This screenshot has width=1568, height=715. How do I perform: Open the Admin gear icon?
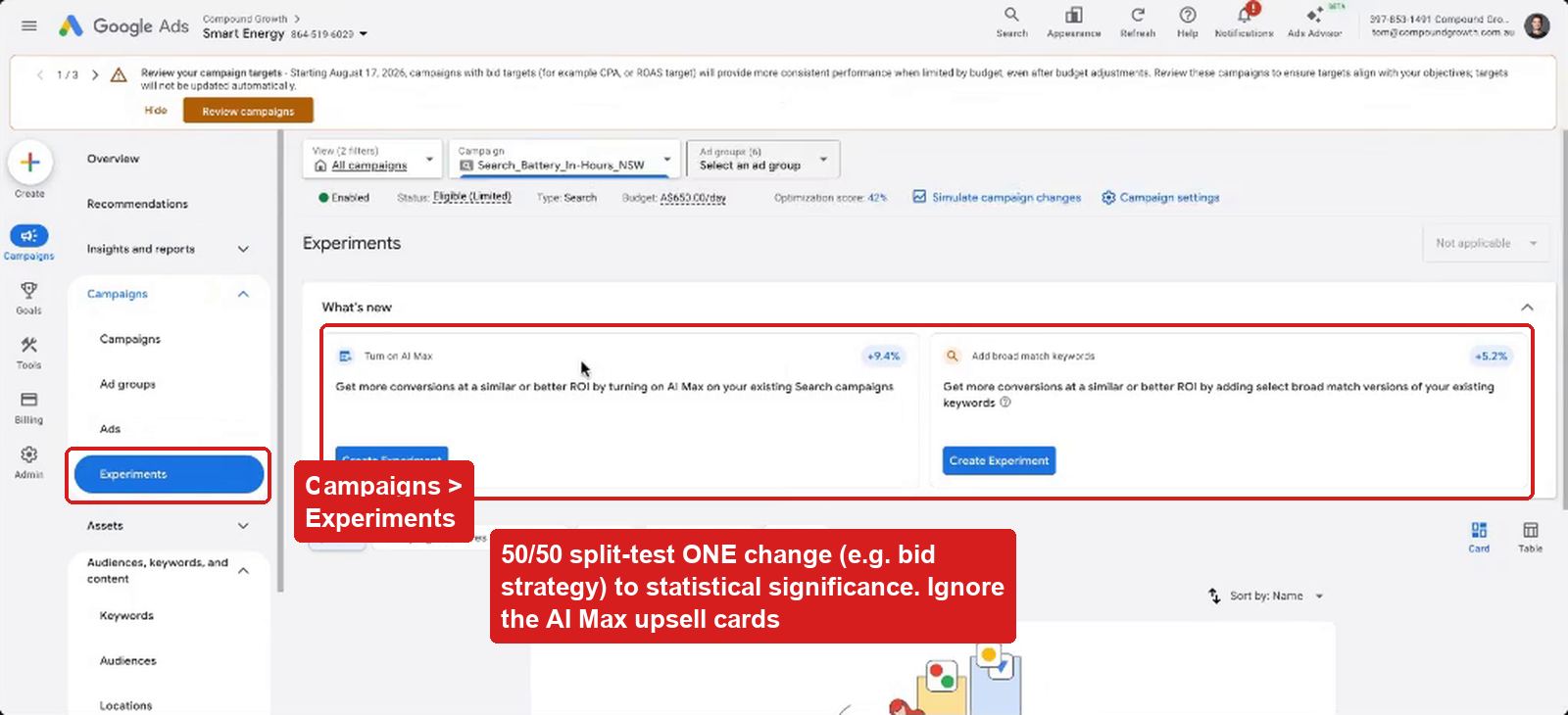[x=29, y=454]
